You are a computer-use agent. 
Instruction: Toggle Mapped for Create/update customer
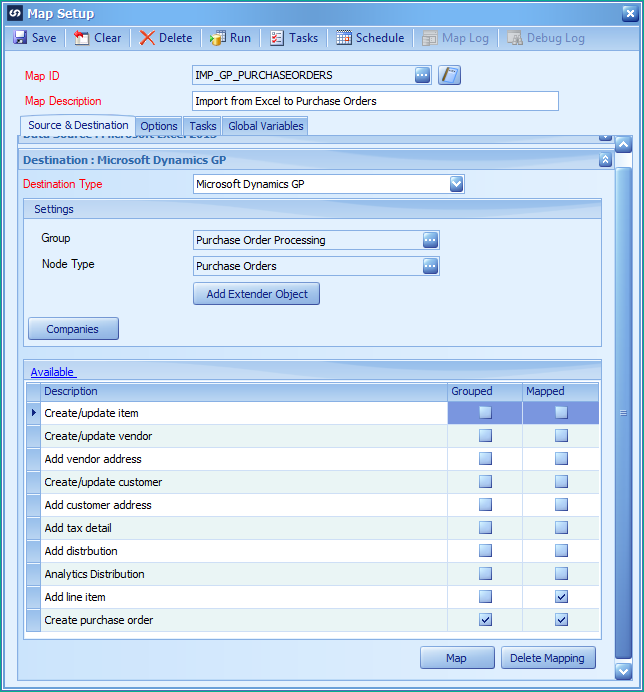(x=561, y=481)
